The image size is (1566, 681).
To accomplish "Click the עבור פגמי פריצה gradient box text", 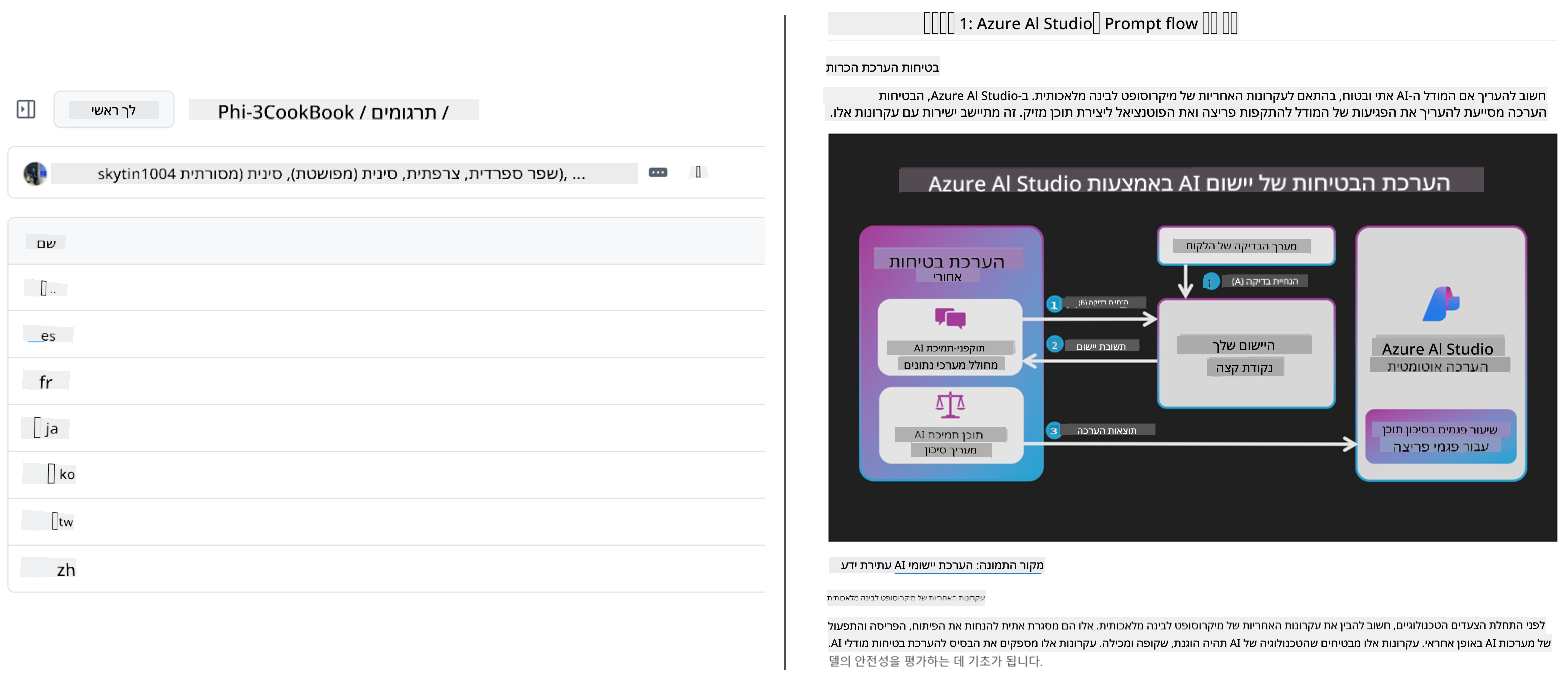I will pos(1441,446).
